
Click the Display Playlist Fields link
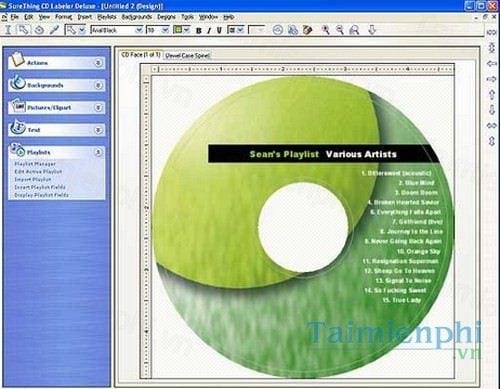(x=41, y=195)
